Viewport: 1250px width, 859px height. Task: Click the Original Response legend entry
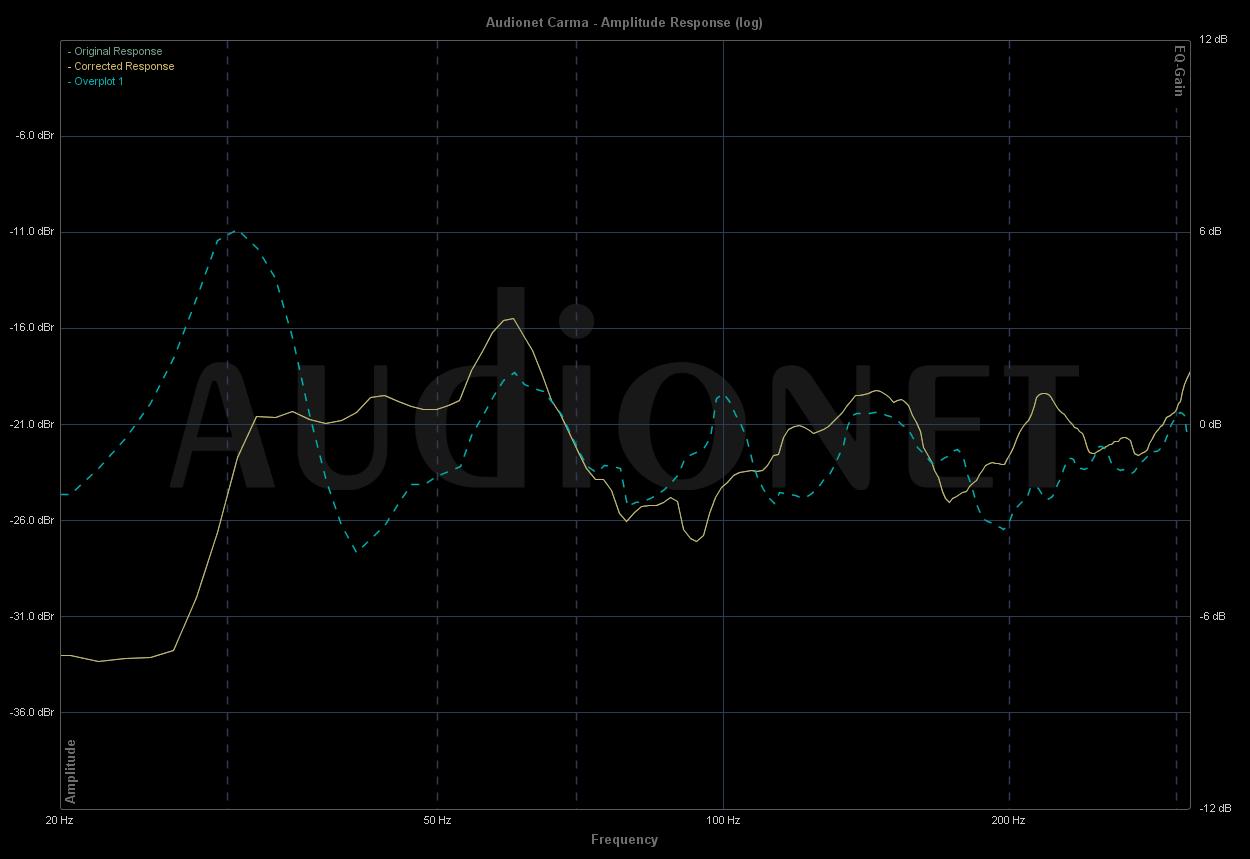117,51
